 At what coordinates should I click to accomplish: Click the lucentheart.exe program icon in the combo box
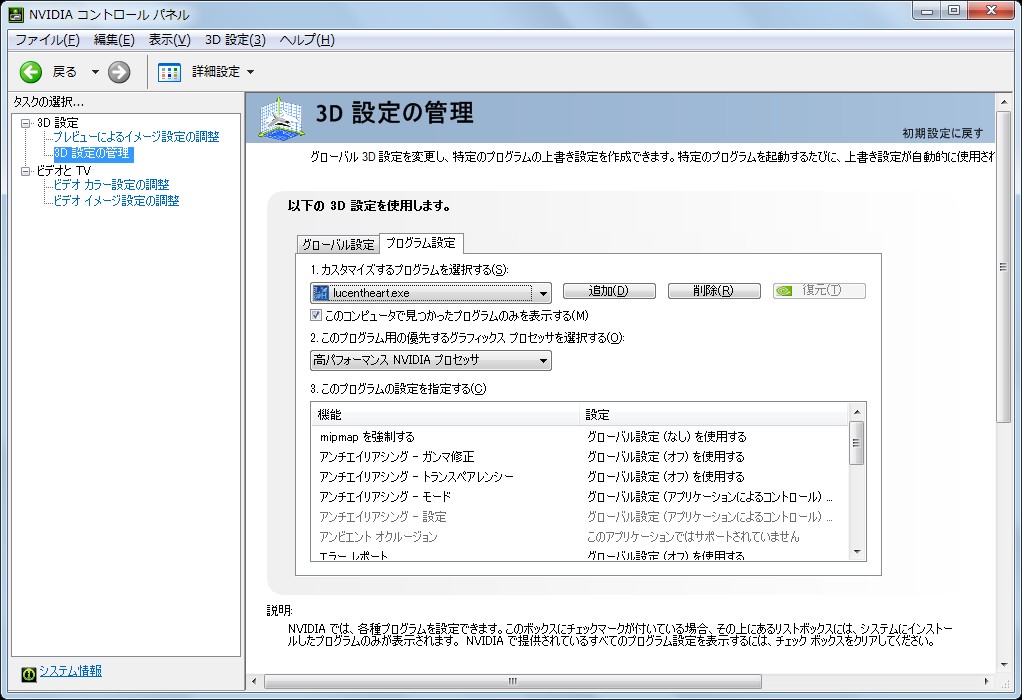point(320,293)
